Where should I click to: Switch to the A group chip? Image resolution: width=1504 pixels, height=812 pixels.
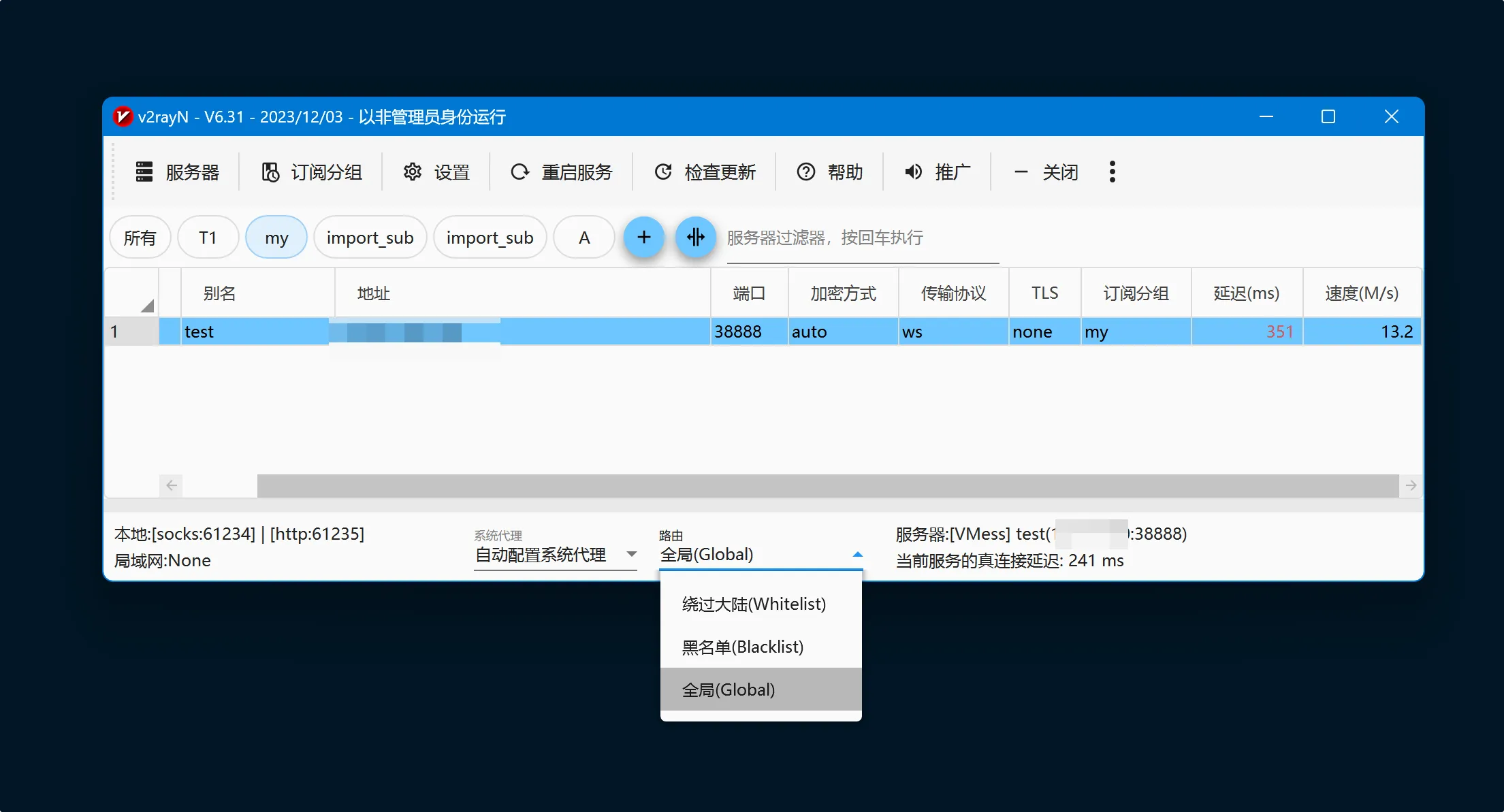[x=583, y=238]
